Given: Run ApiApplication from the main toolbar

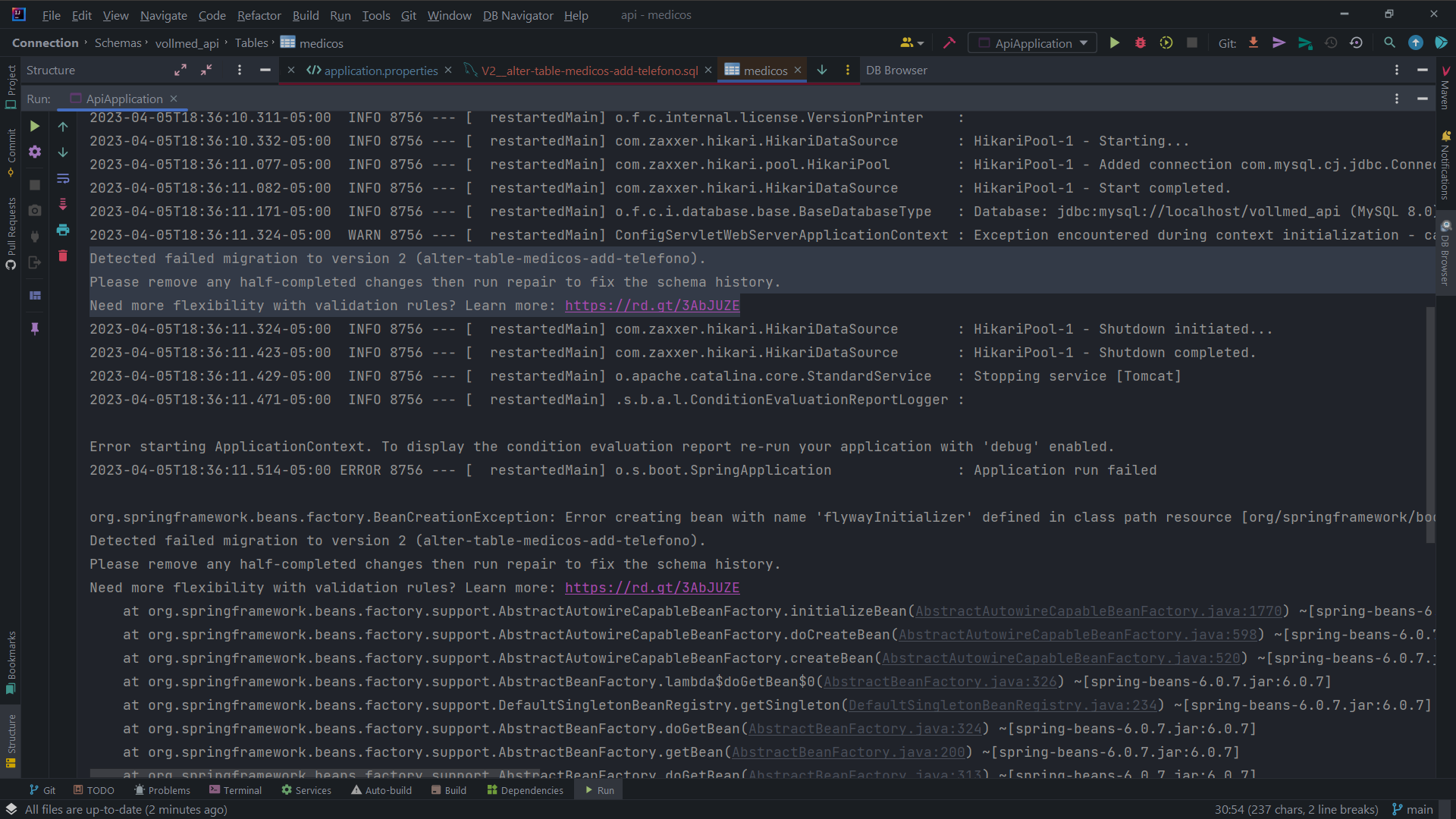Looking at the screenshot, I should click(x=1114, y=43).
